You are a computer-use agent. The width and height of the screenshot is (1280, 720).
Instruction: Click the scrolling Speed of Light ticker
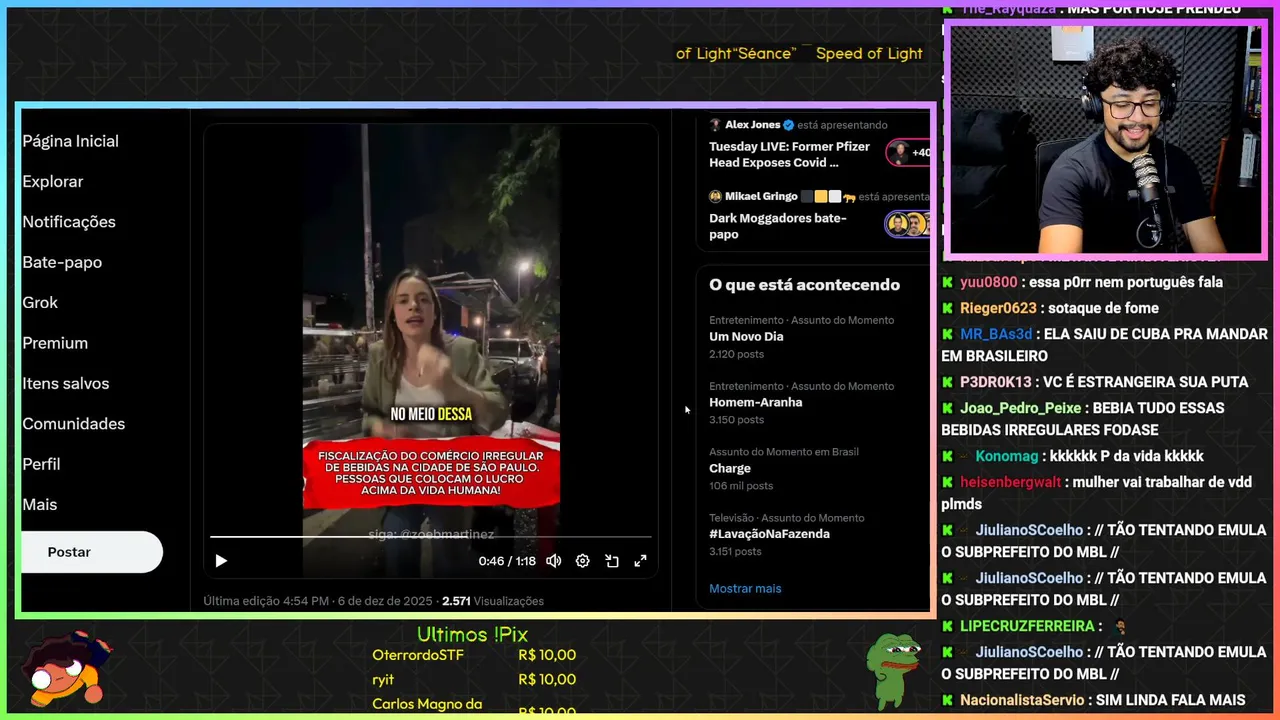click(800, 53)
